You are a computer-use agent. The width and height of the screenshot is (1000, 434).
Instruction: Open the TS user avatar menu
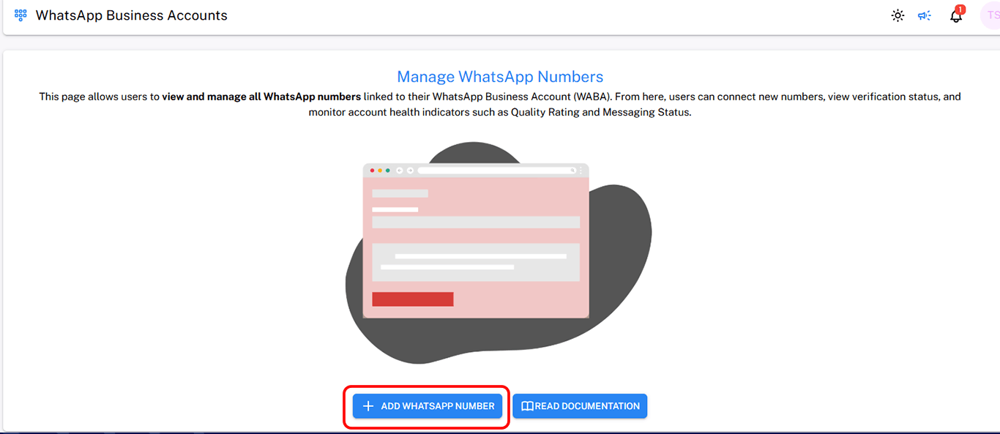[990, 16]
